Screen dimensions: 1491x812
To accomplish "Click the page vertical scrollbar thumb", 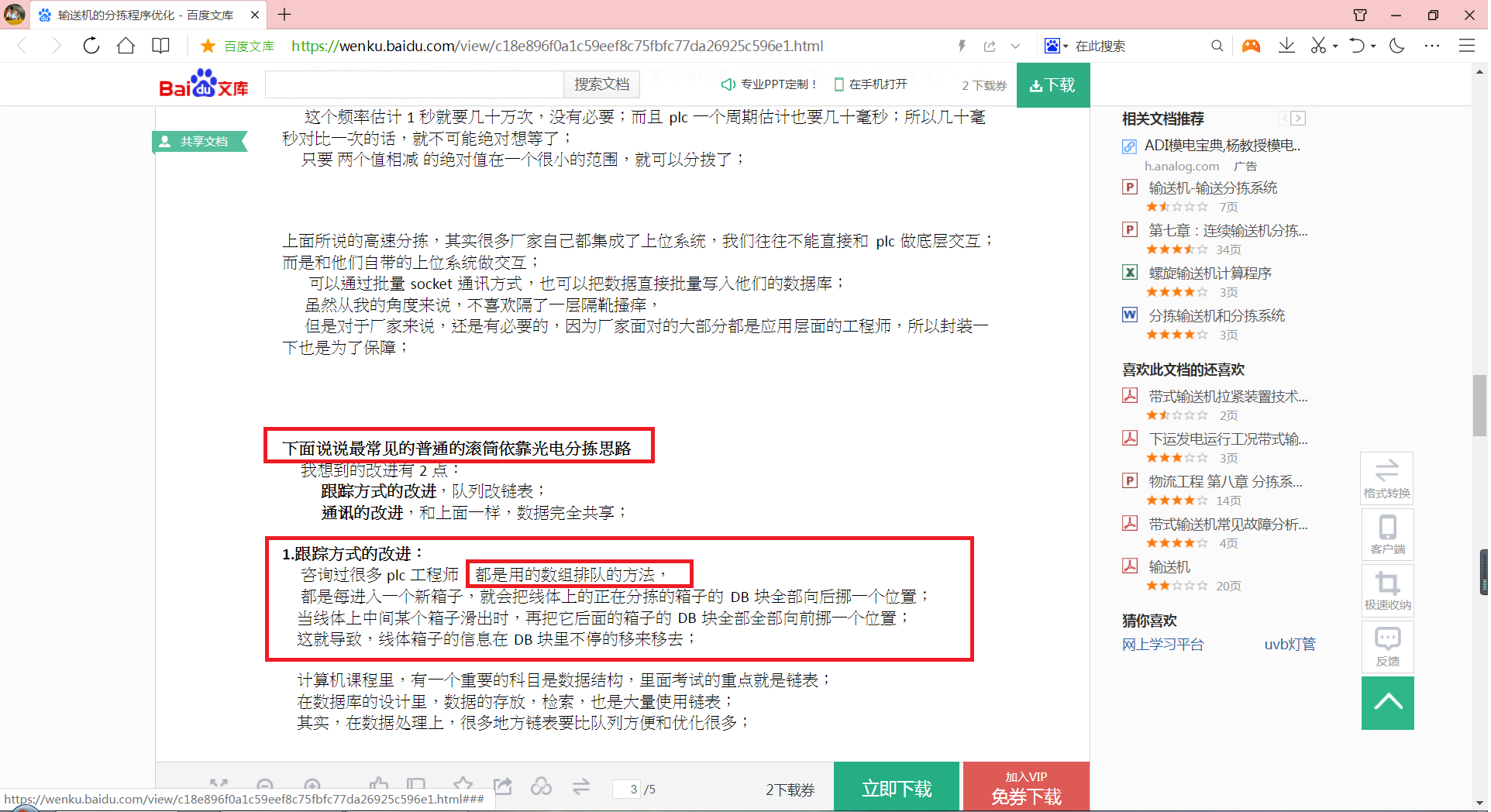I will coord(1479,404).
